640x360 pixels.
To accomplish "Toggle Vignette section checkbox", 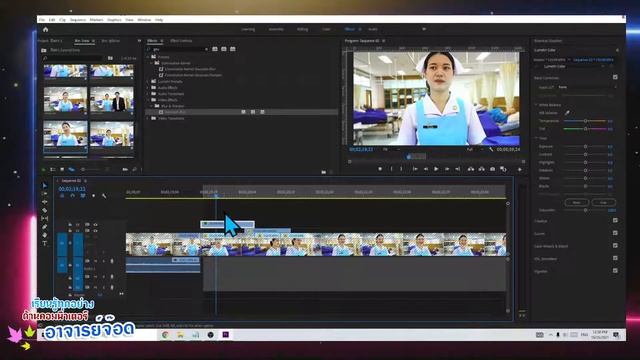I will point(615,271).
